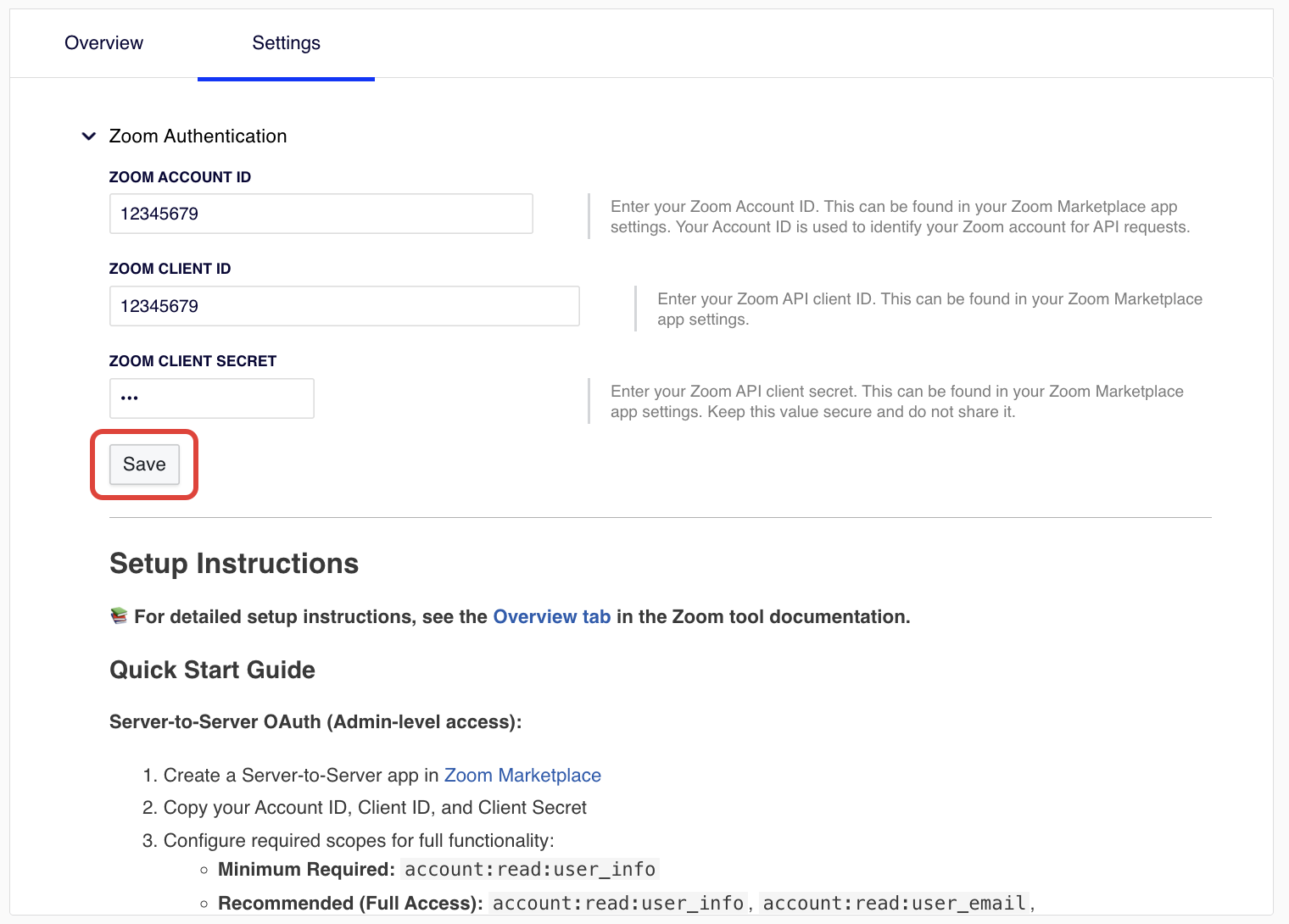Viewport: 1289px width, 924px height.
Task: Save the Zoom authentication credentials
Action: point(143,464)
